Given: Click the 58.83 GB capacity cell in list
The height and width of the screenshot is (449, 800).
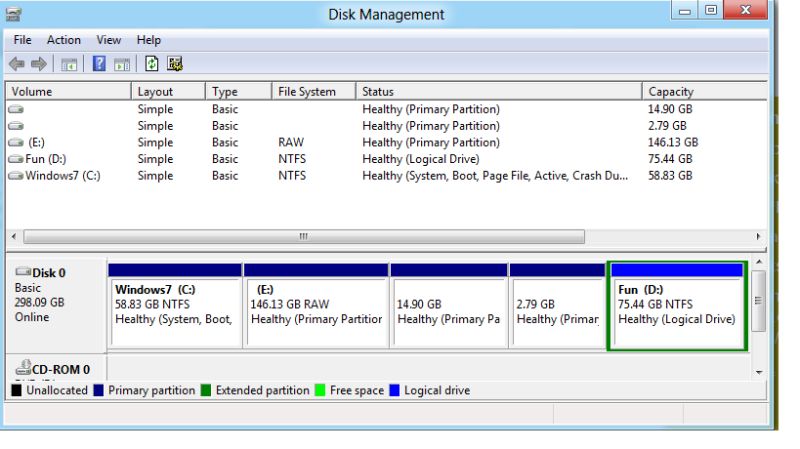Looking at the screenshot, I should (x=670, y=176).
